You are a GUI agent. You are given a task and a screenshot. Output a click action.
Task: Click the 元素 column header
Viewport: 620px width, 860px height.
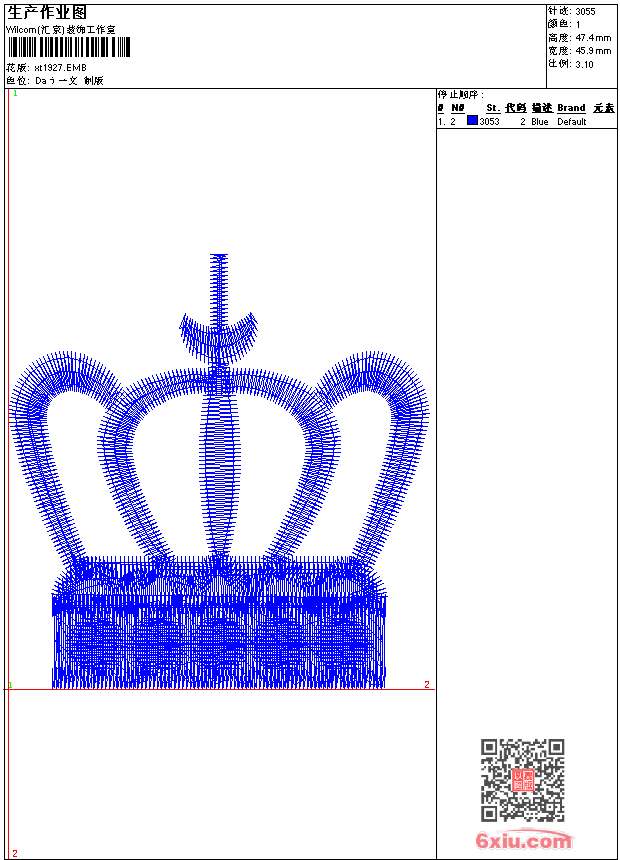604,108
